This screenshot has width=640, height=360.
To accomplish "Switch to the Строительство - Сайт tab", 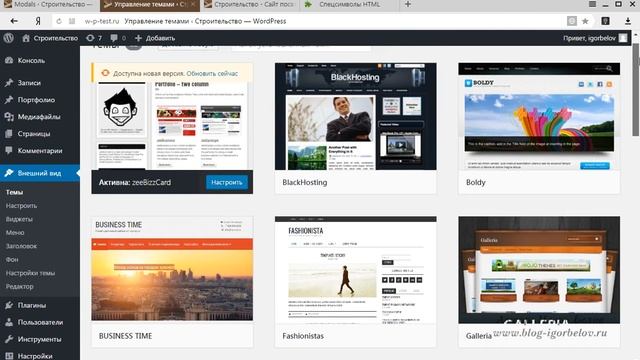I will [250, 5].
